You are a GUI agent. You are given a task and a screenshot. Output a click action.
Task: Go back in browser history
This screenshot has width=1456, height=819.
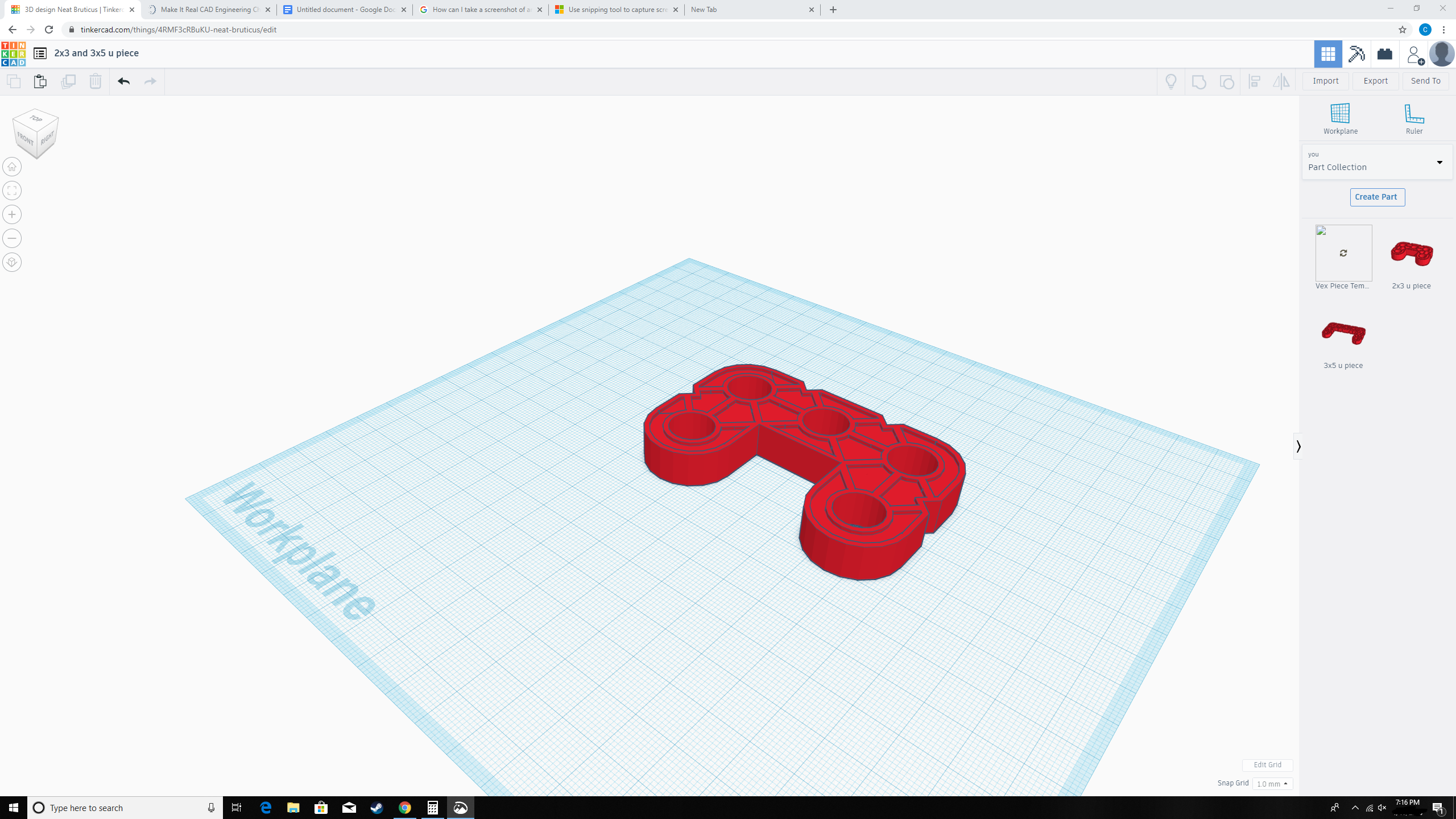coord(13,30)
